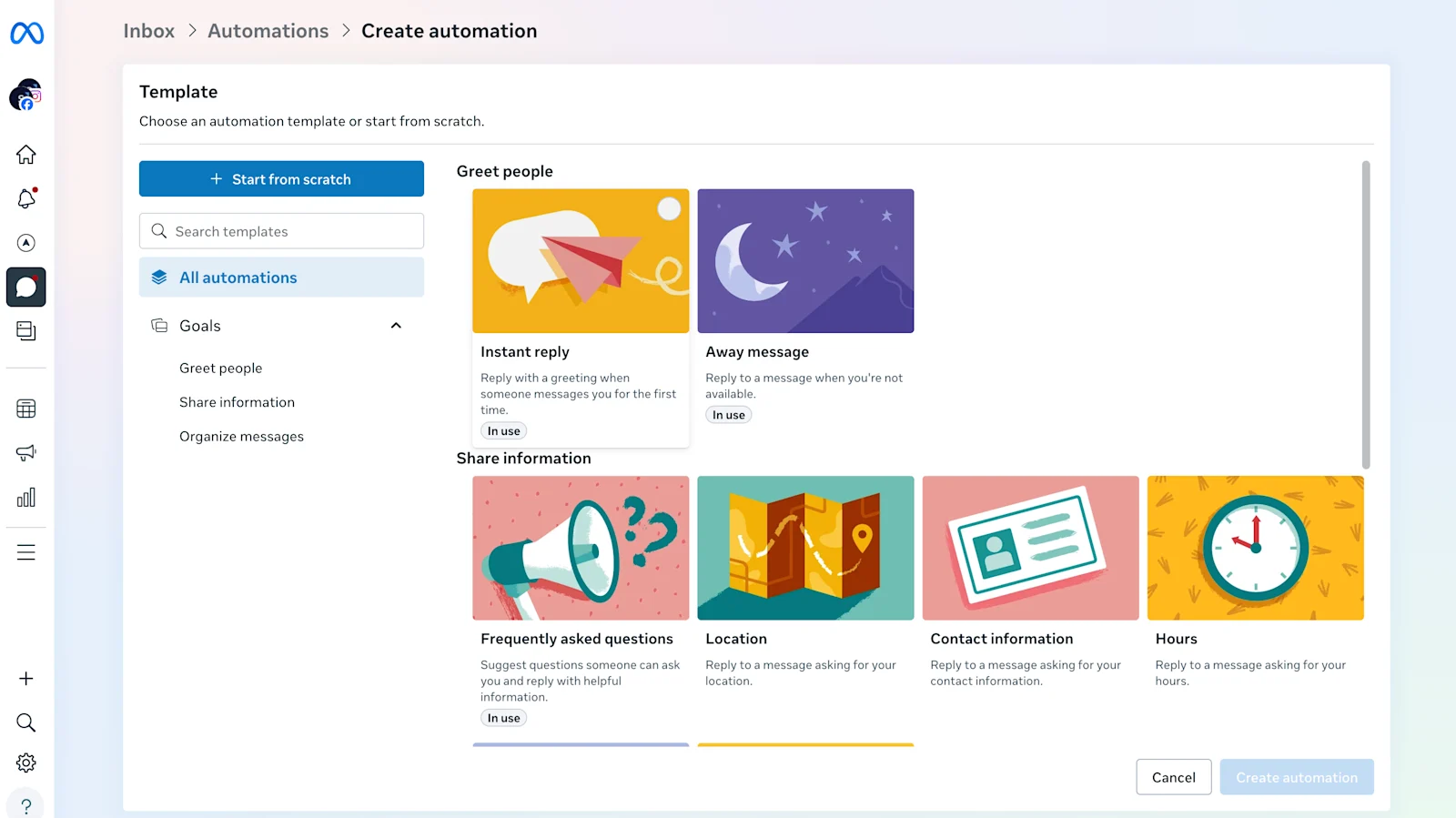Go to Inbox breadcrumb link
This screenshot has height=818, width=1456.
tap(149, 31)
